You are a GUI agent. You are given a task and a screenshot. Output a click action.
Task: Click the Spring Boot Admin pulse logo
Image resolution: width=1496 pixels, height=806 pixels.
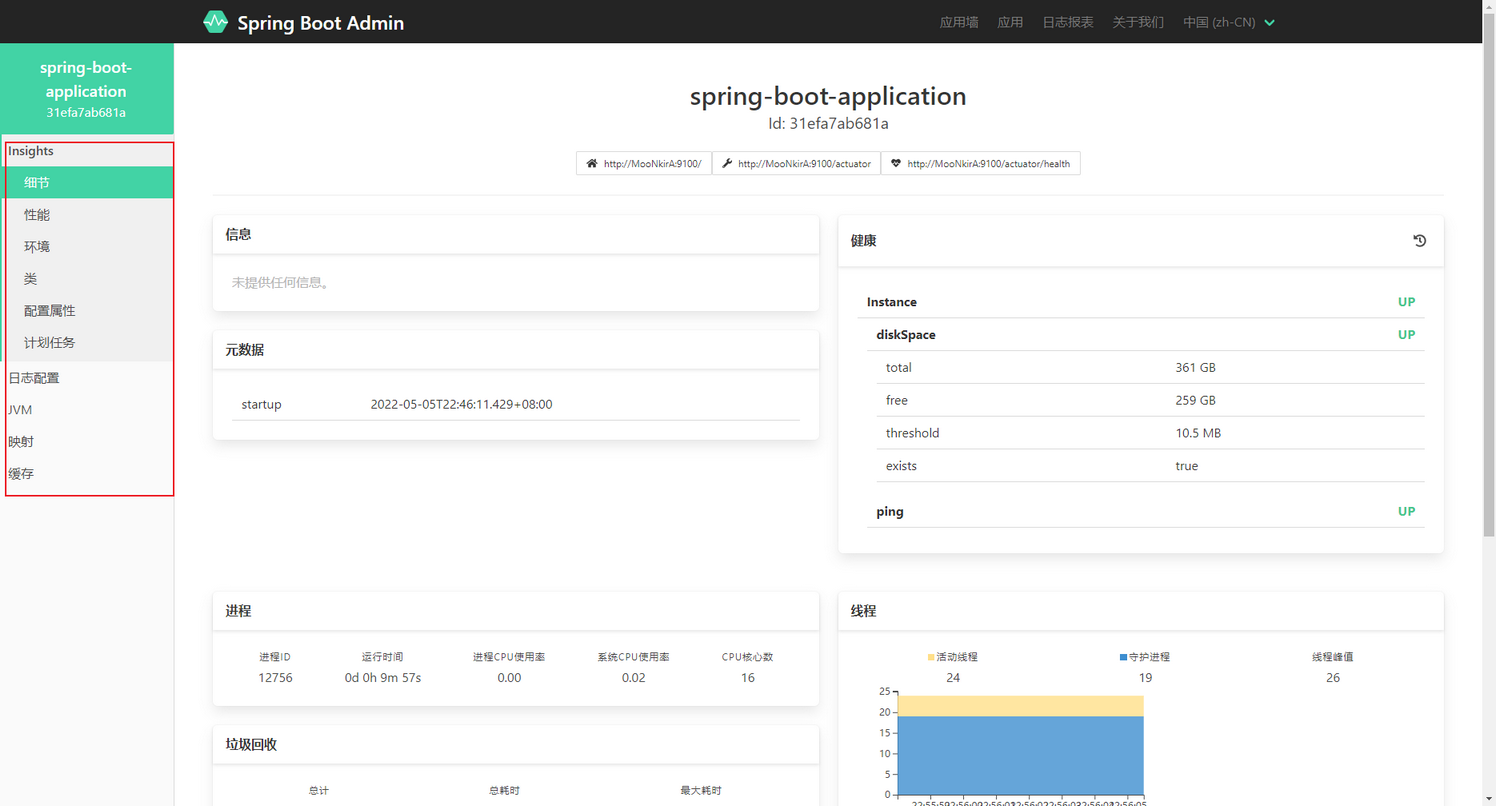tap(215, 22)
